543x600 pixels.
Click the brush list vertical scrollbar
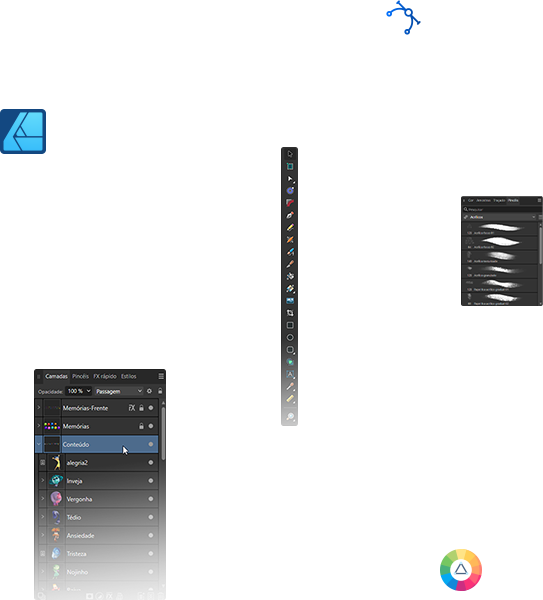point(540,246)
